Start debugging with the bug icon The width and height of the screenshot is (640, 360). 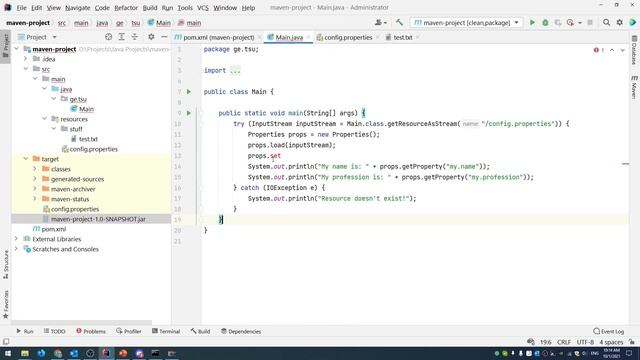pyautogui.click(x=545, y=23)
